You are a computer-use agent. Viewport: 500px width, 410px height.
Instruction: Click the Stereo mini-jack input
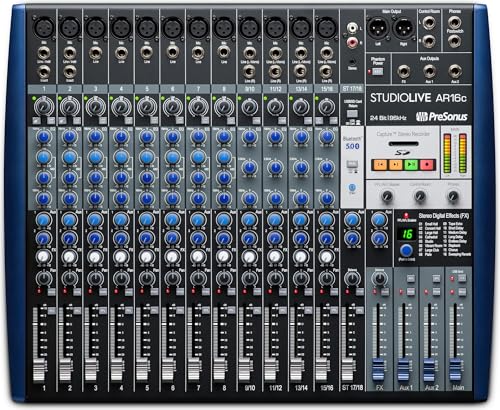(352, 62)
